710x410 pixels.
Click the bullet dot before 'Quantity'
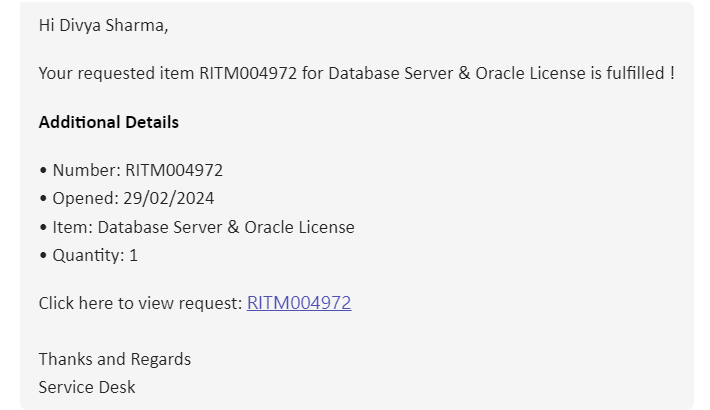tap(43, 256)
